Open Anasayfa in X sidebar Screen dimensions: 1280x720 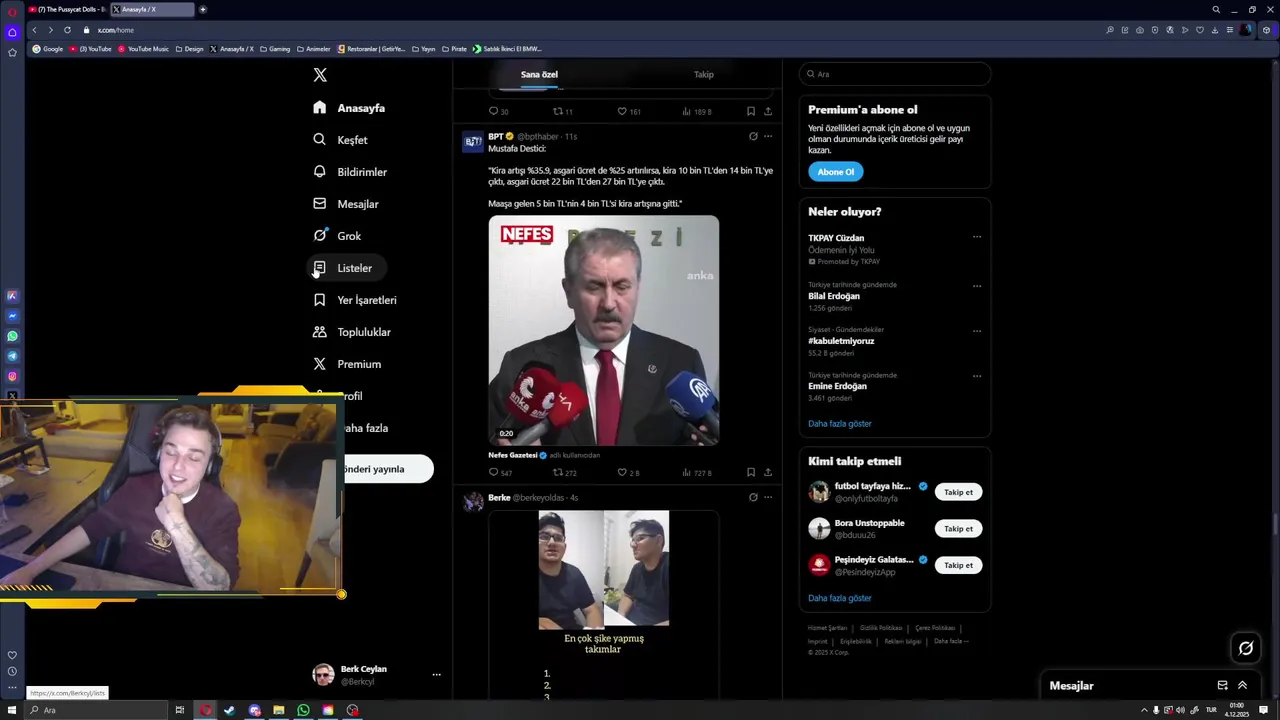[x=349, y=108]
